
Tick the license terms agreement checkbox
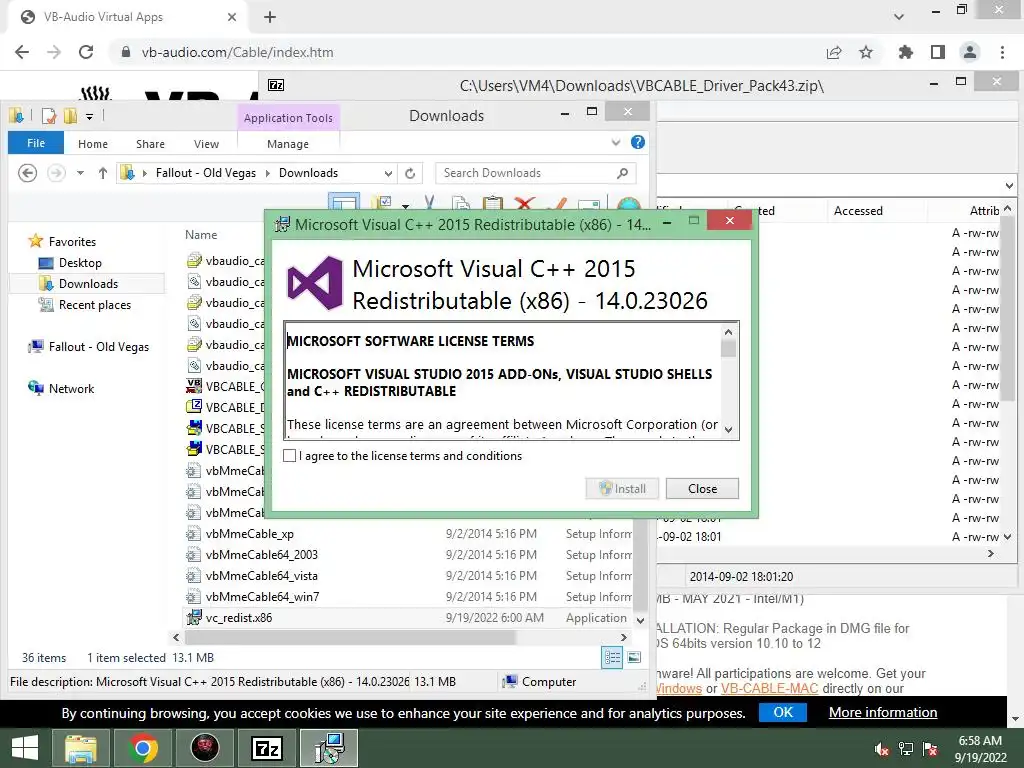(x=289, y=456)
